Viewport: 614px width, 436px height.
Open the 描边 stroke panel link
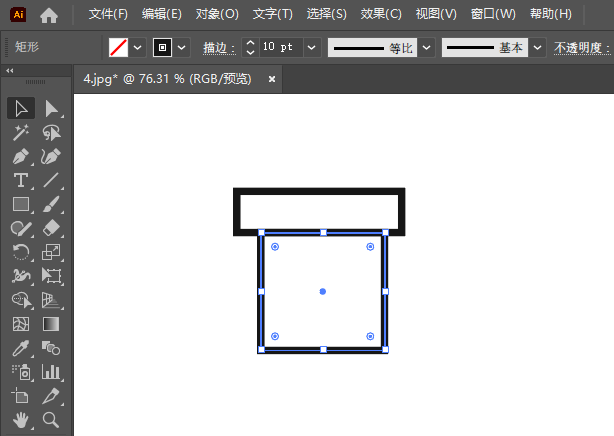(219, 48)
